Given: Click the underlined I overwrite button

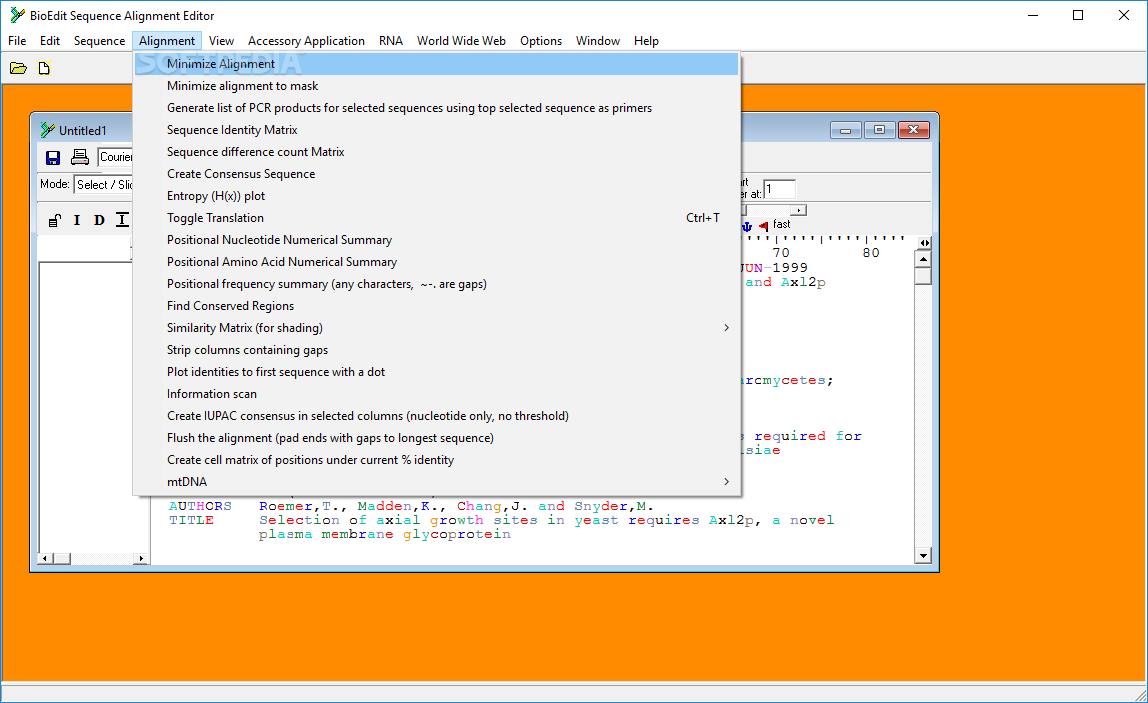Looking at the screenshot, I should coord(122,219).
